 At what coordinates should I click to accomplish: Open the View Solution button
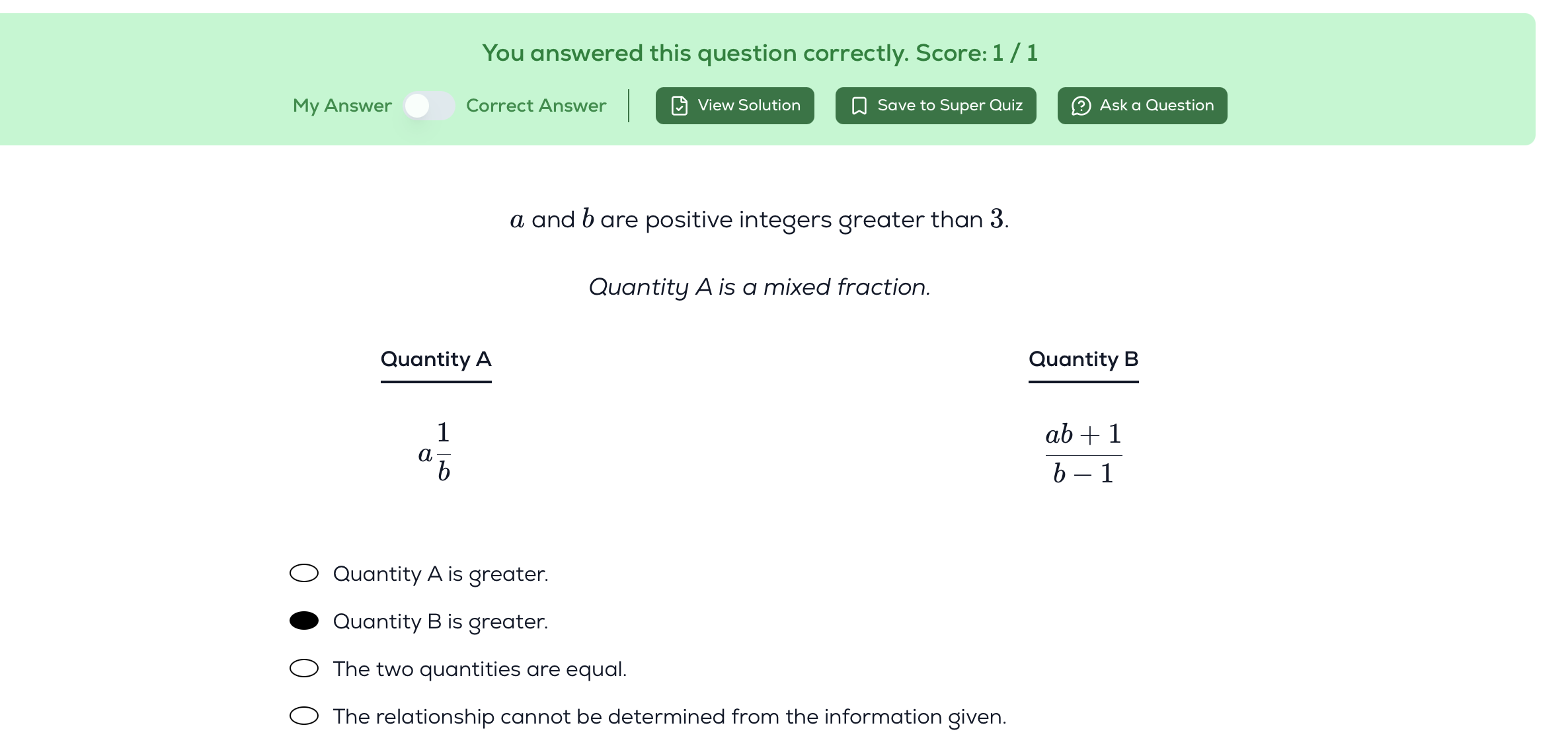[735, 106]
